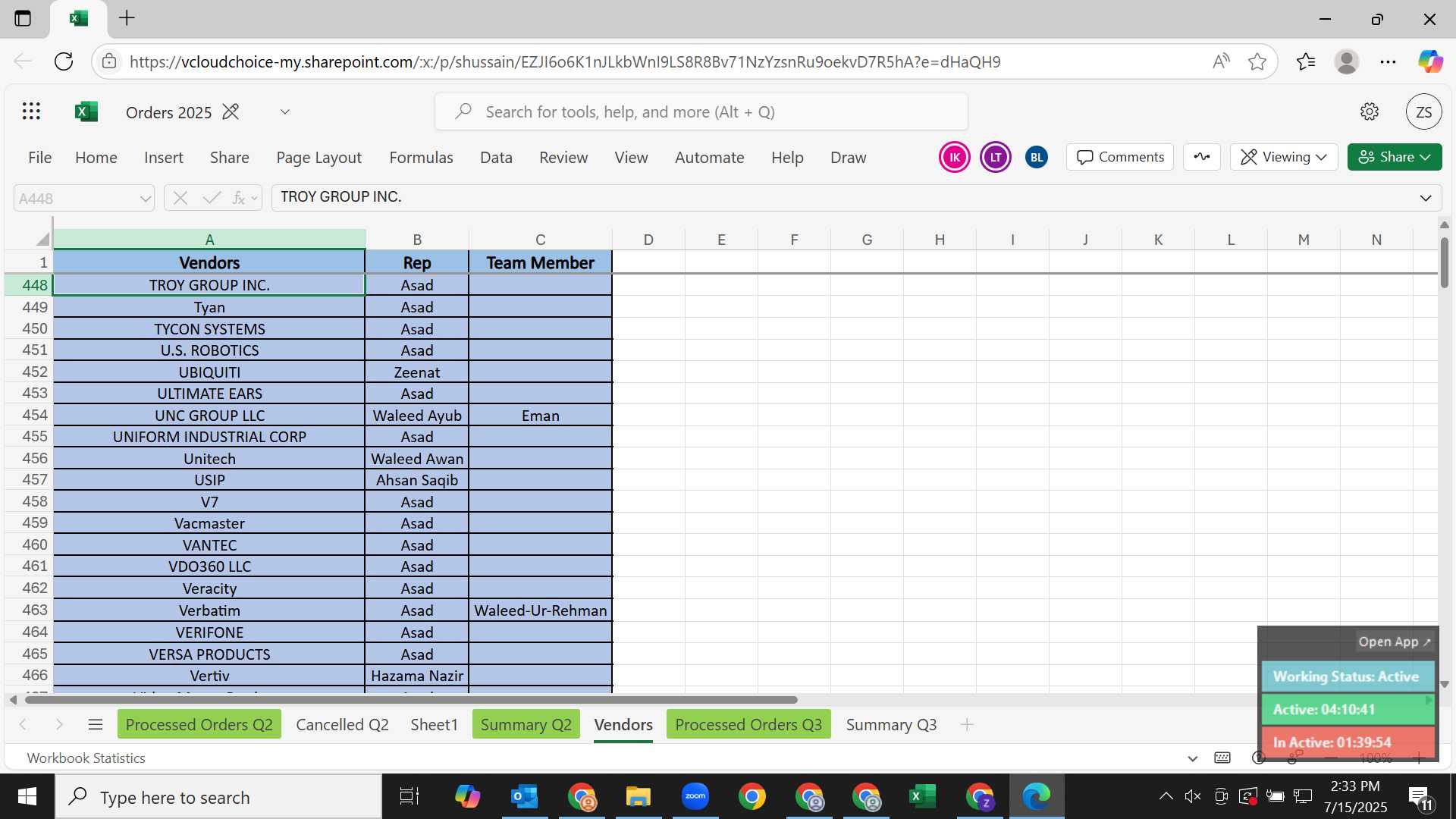Open the browser tab actions menu

pos(23,18)
